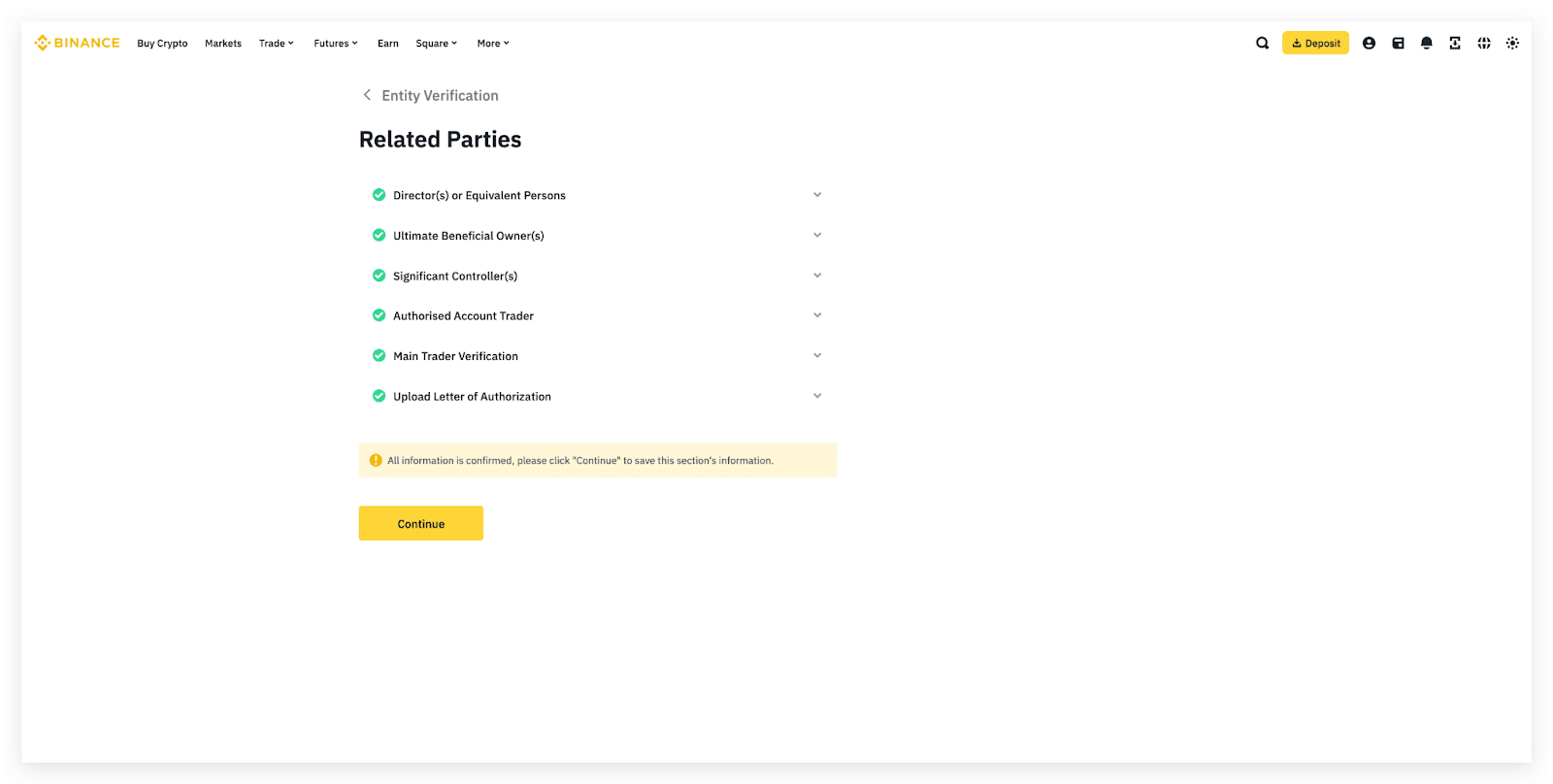Click the Continue button

(x=421, y=523)
